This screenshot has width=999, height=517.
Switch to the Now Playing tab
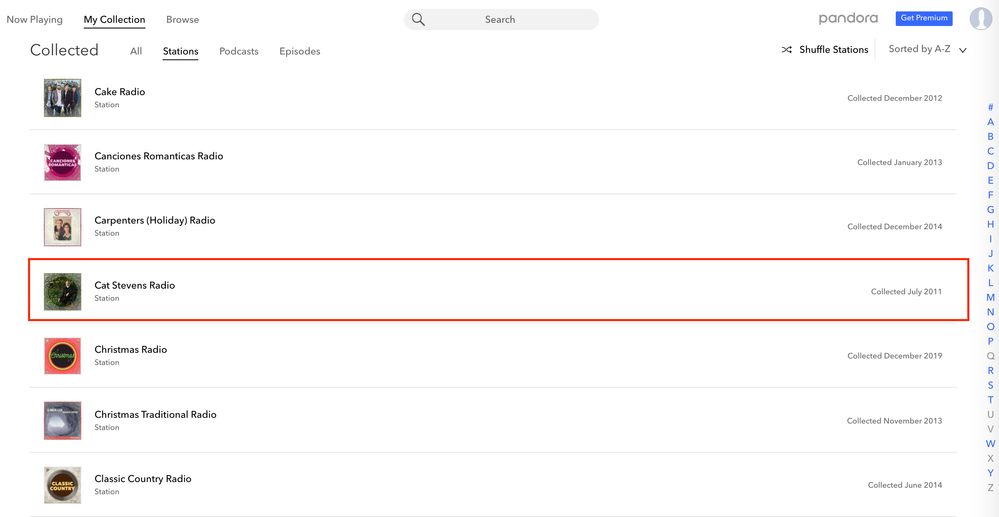coord(34,19)
